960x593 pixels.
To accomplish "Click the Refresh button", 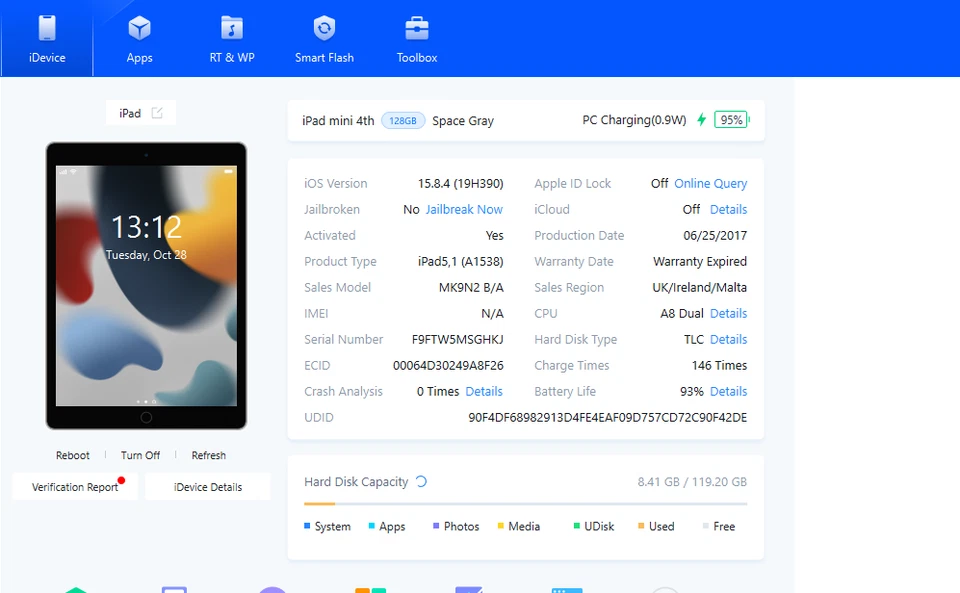I will [x=208, y=455].
